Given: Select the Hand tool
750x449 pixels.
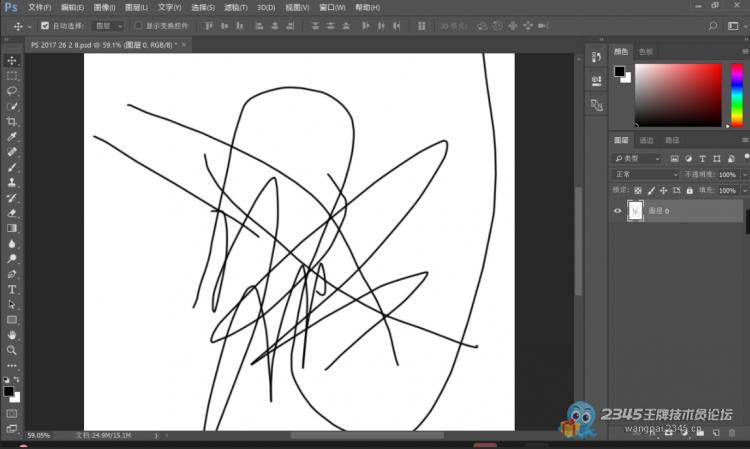Looking at the screenshot, I should pyautogui.click(x=12, y=335).
